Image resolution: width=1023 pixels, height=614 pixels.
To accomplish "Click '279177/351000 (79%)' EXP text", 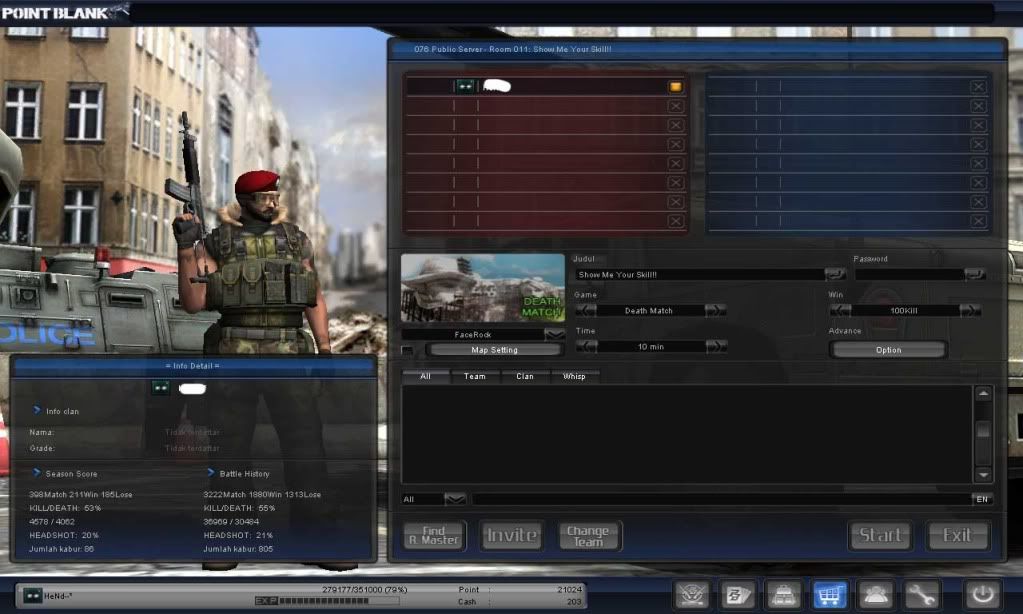I will coord(364,589).
